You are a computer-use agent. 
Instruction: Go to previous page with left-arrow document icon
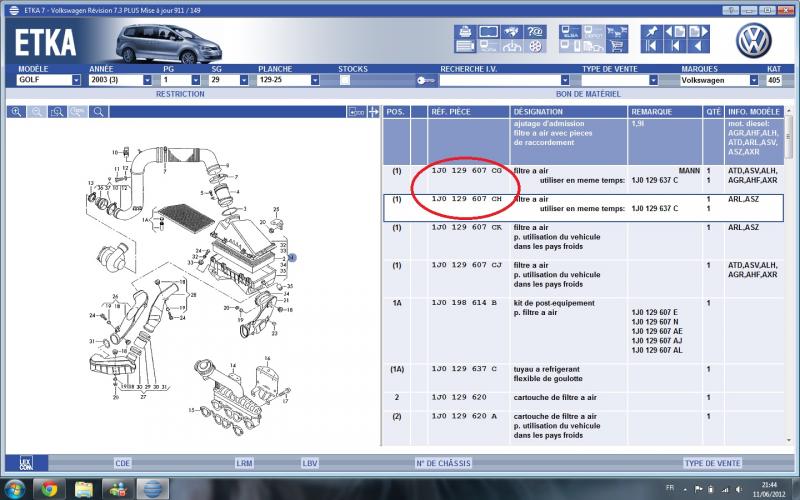675,32
